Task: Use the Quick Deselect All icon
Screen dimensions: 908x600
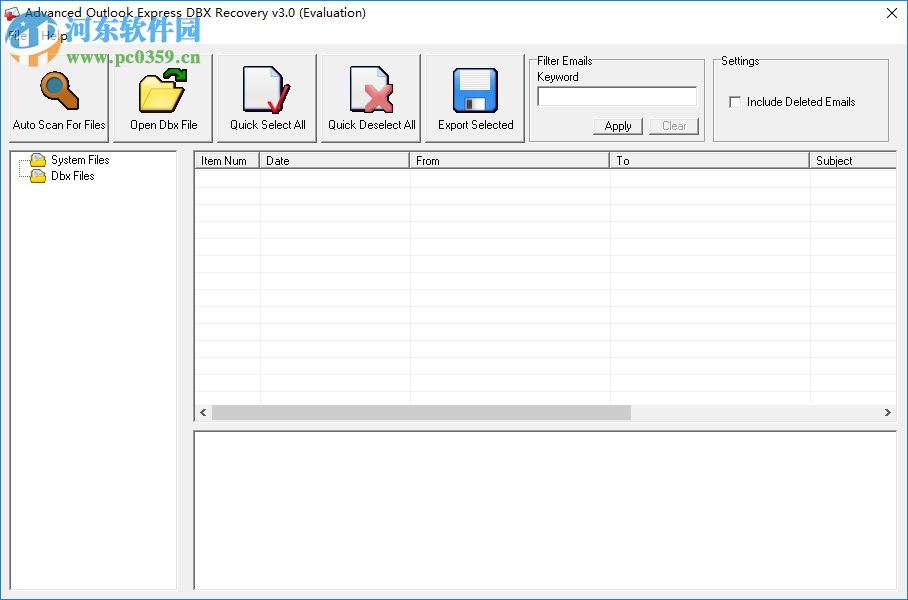Action: [370, 90]
